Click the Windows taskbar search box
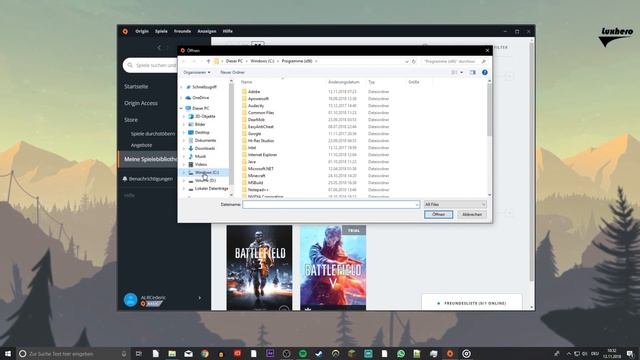The width and height of the screenshot is (640, 360). (73, 353)
